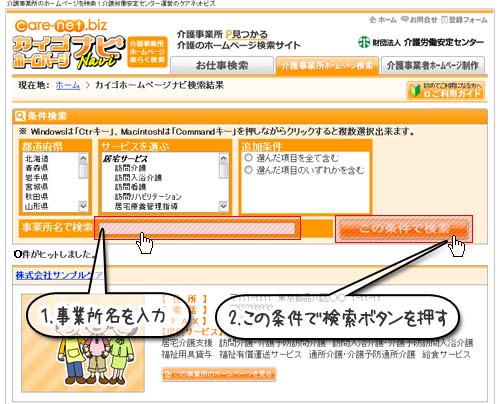Screen dimensions: 500x404
Task: Switch to the お仕事検索 tab
Action: tap(222, 65)
